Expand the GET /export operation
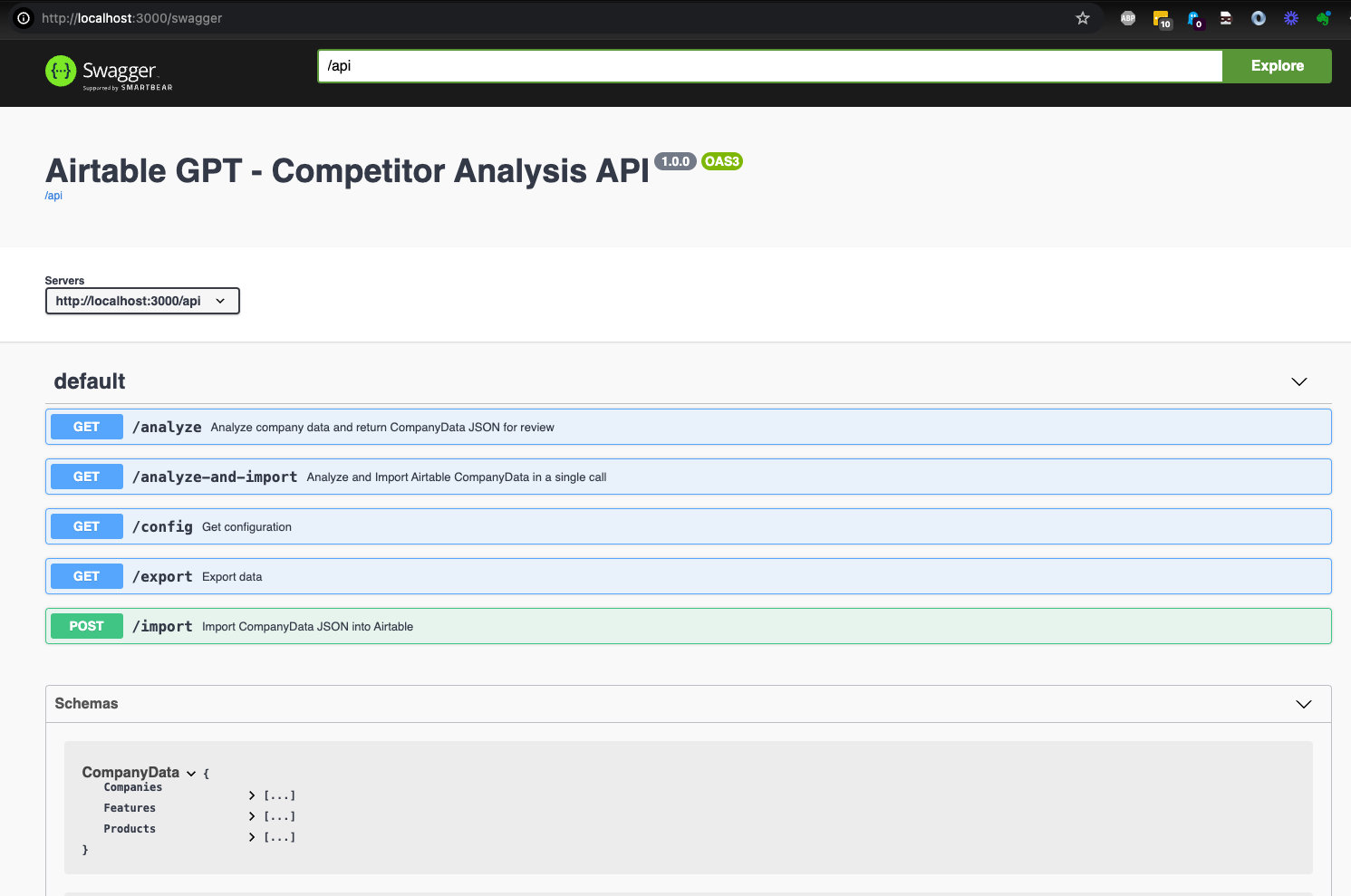Image resolution: width=1351 pixels, height=896 pixels. [688, 576]
